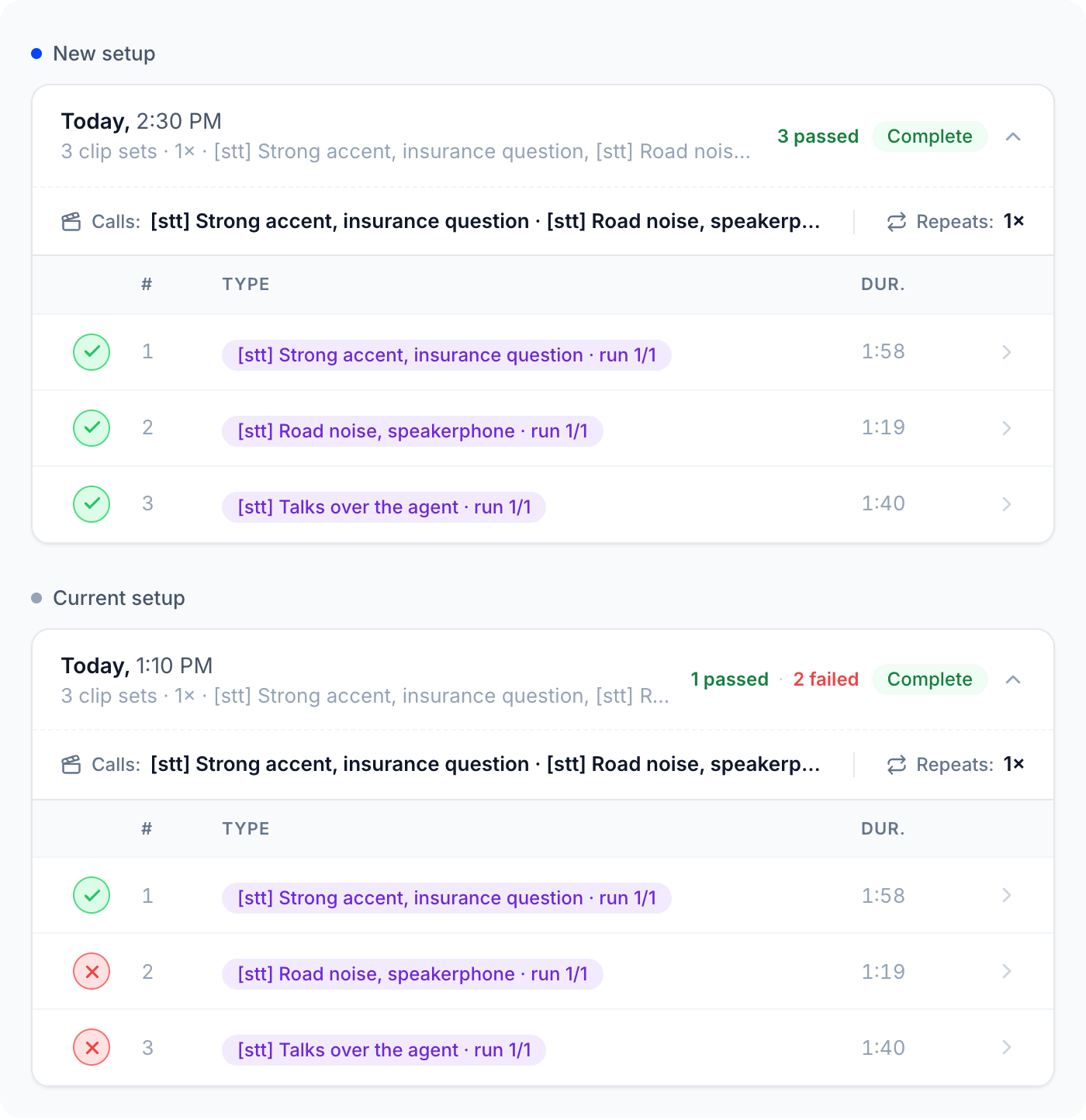Open Road noise run row in New setup
The image size is (1086, 1120).
[x=543, y=428]
